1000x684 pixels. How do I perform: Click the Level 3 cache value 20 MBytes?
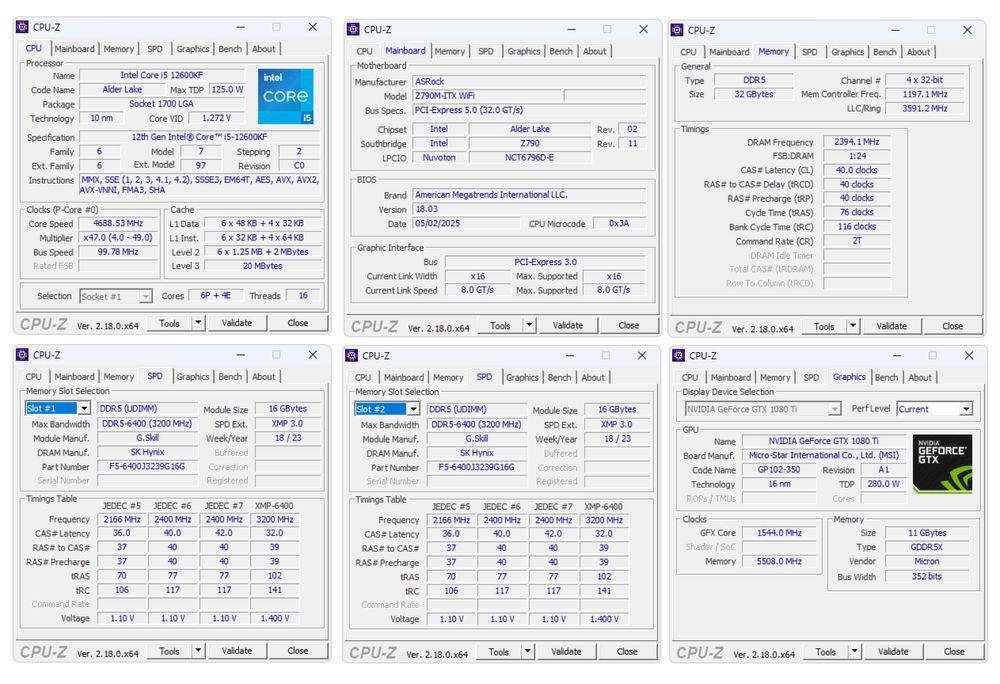pyautogui.click(x=262, y=266)
